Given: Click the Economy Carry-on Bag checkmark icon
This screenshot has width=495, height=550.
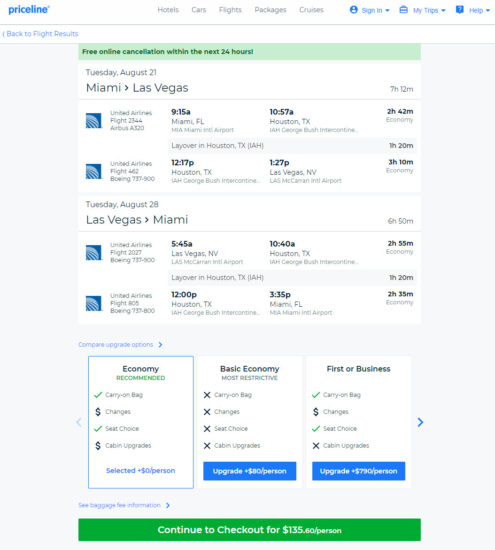Looking at the screenshot, I should (x=98, y=395).
